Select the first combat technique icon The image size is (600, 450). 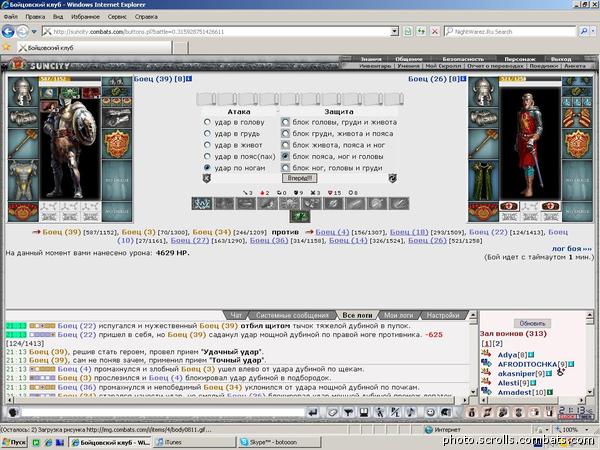click(x=202, y=203)
